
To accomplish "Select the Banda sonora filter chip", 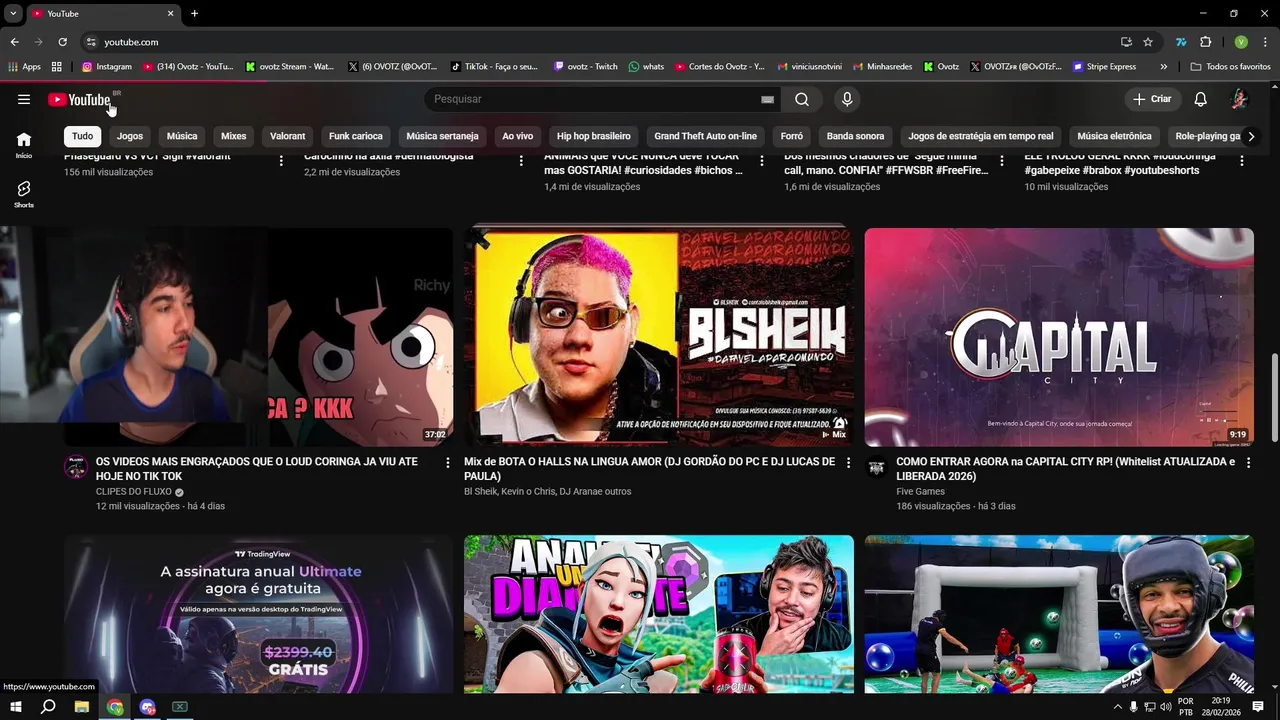I will point(856,136).
